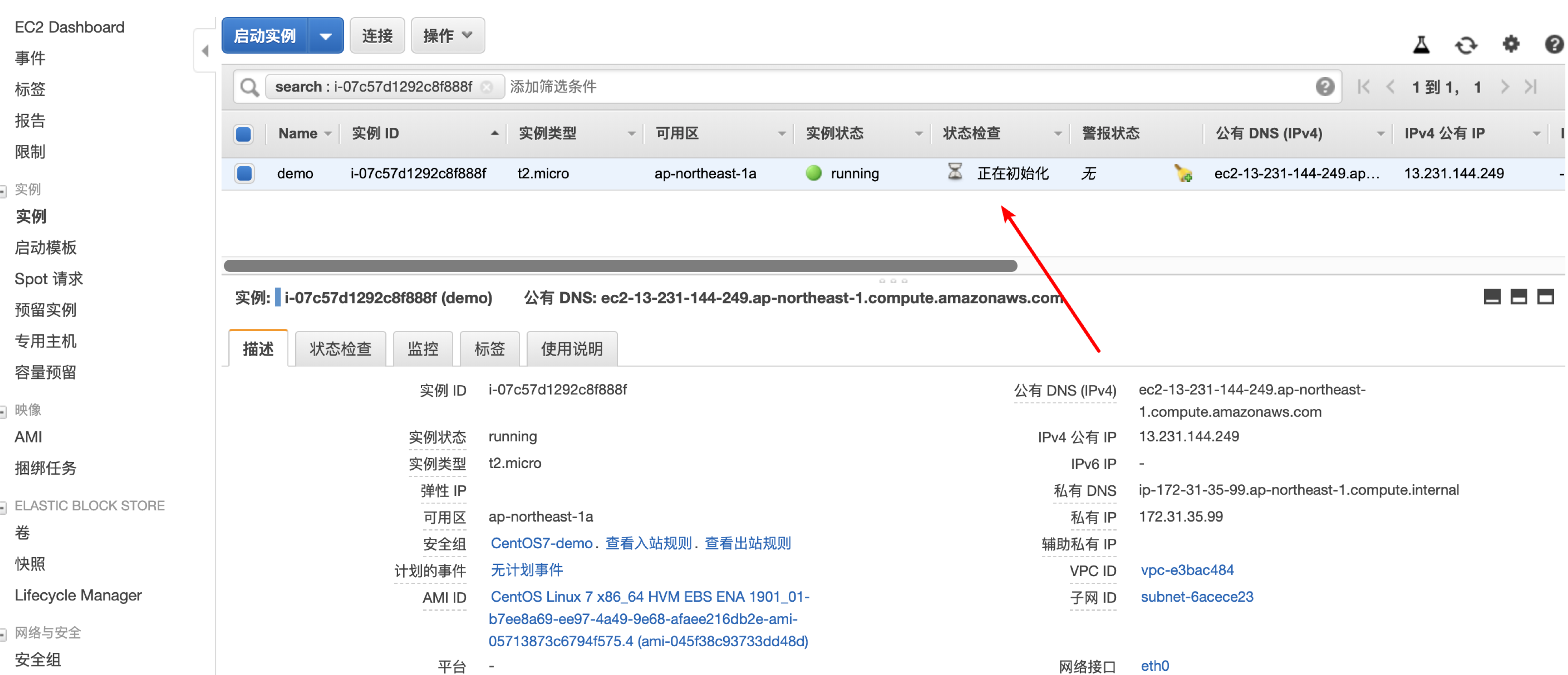Click the 连接 button
The image size is (1568, 675).
pyautogui.click(x=377, y=35)
